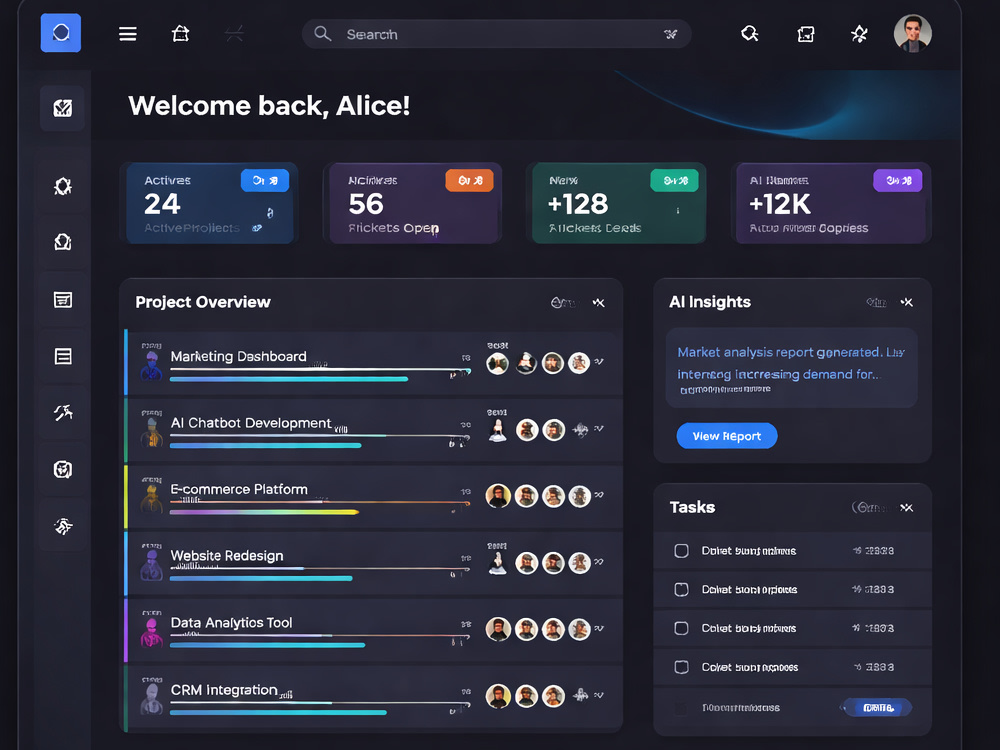The image size is (1000, 750).
Task: Click blue button at Tasks panel bottom
Action: pyautogui.click(x=878, y=707)
